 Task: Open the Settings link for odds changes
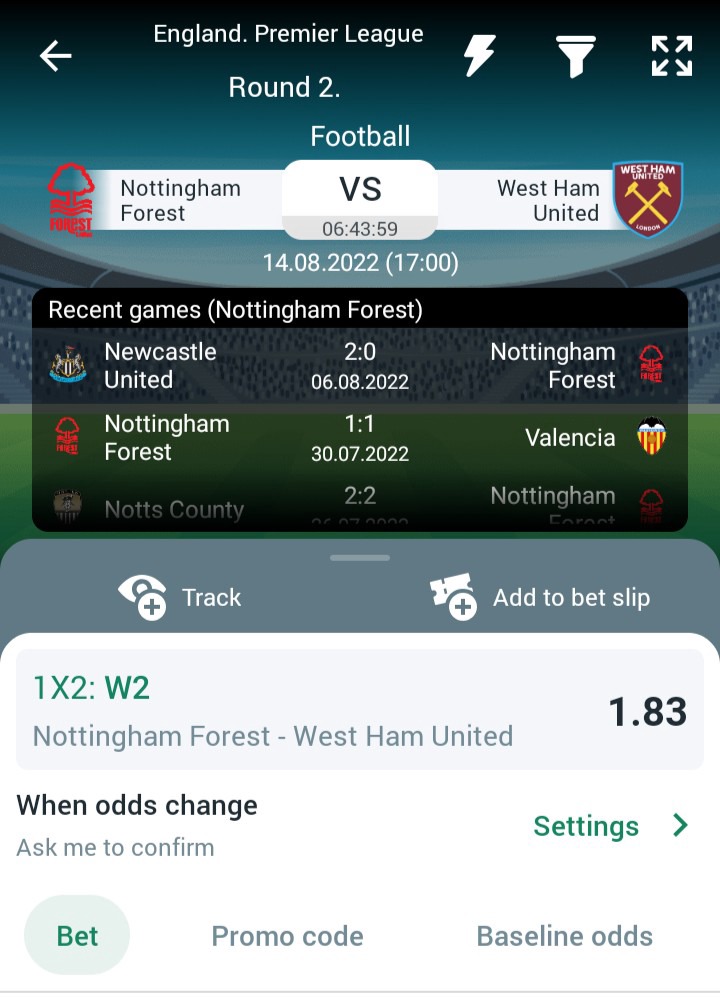pyautogui.click(x=586, y=826)
